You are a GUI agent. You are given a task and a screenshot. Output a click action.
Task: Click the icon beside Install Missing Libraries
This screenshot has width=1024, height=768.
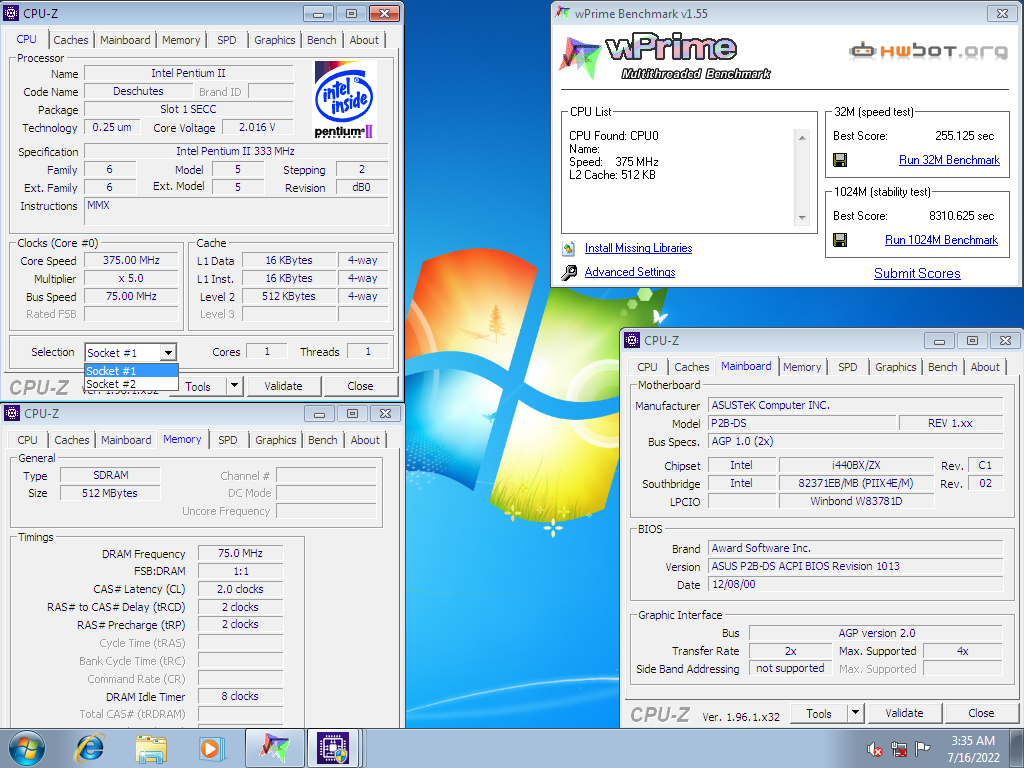(569, 248)
